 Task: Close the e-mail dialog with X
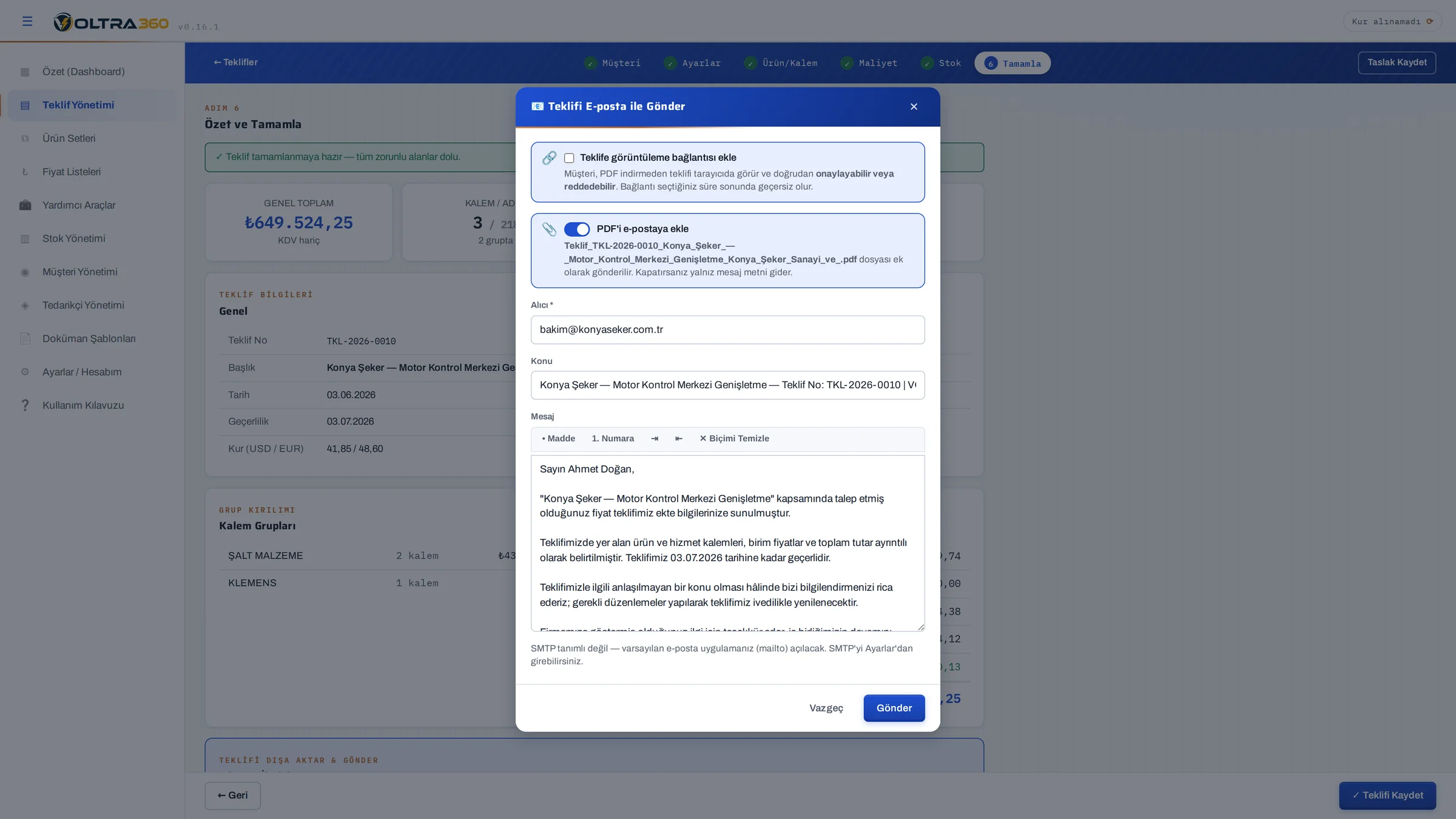pos(914,107)
